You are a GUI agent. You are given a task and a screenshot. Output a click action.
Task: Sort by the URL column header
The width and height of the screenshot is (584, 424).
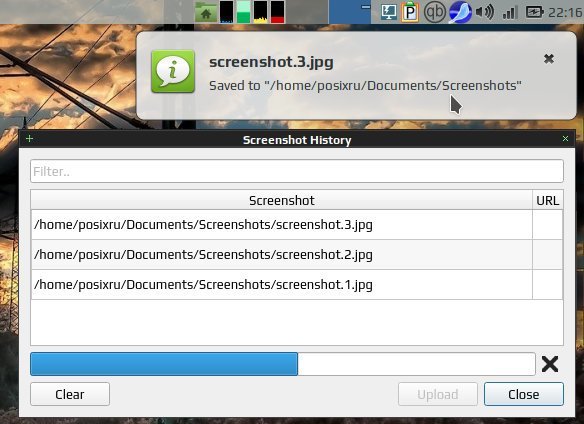(x=548, y=200)
